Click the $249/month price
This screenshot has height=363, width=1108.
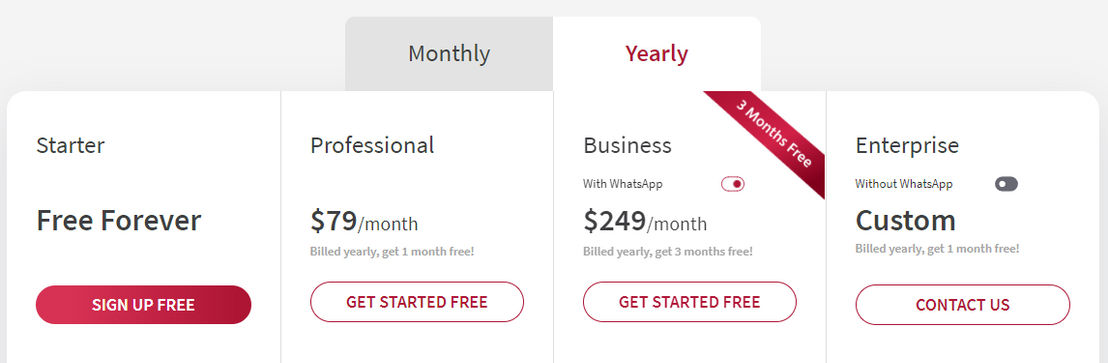[645, 222]
